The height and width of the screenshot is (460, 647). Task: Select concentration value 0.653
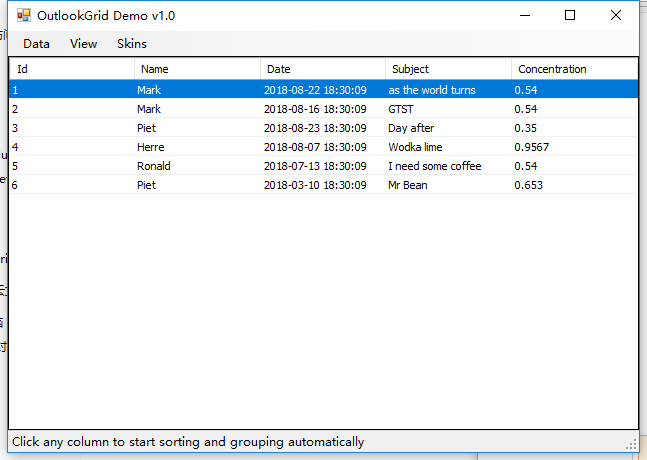pyautogui.click(x=574, y=184)
